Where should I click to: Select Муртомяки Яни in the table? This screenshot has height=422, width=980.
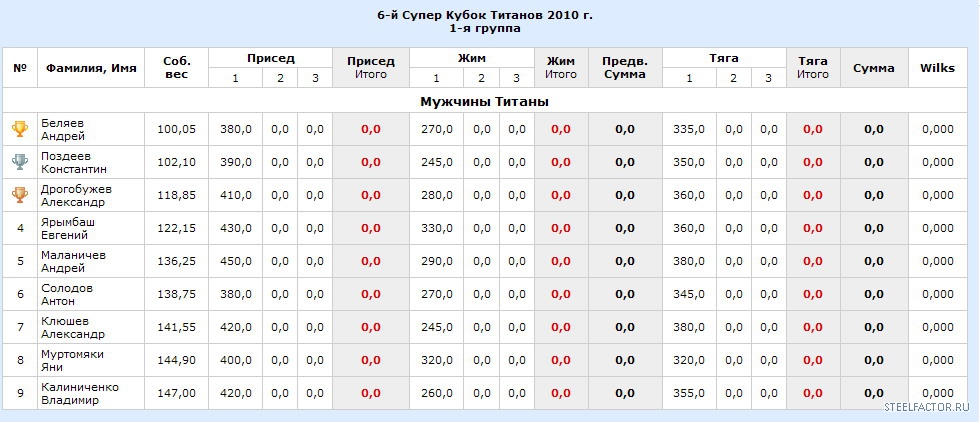(x=71, y=360)
